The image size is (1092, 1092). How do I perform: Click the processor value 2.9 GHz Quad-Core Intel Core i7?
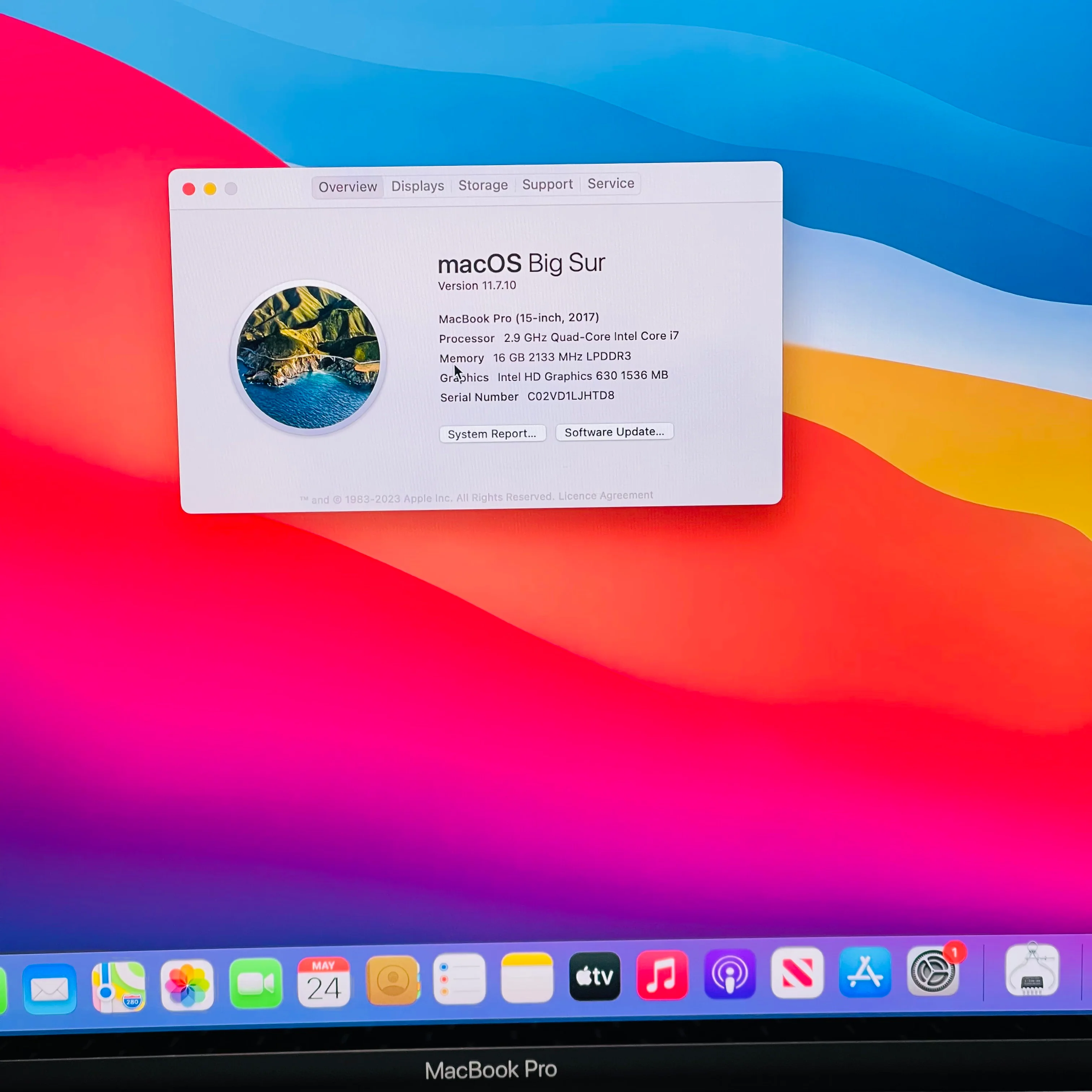[x=591, y=337]
